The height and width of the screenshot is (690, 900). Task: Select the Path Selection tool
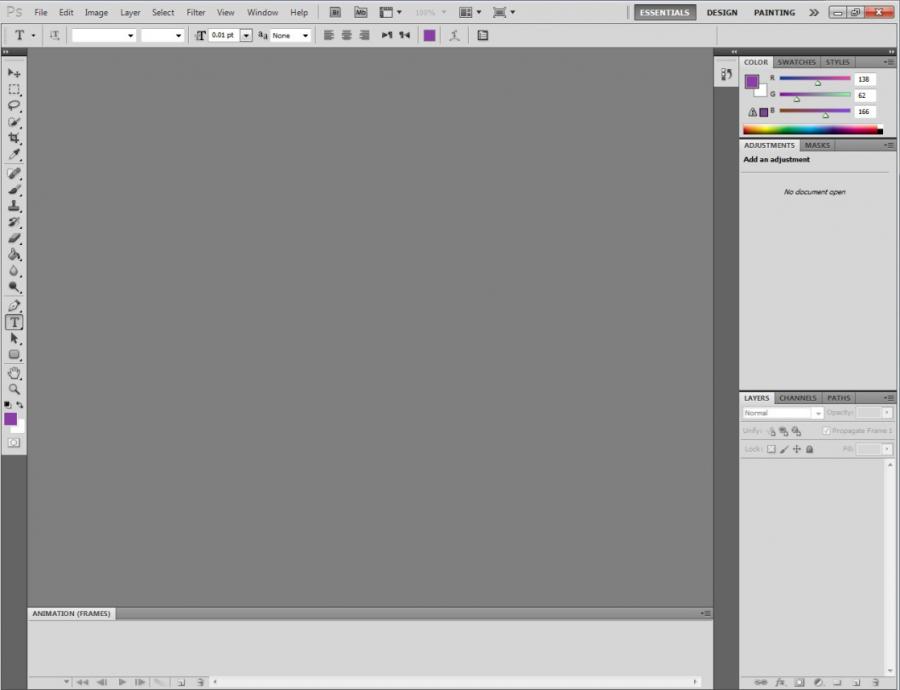(14, 339)
